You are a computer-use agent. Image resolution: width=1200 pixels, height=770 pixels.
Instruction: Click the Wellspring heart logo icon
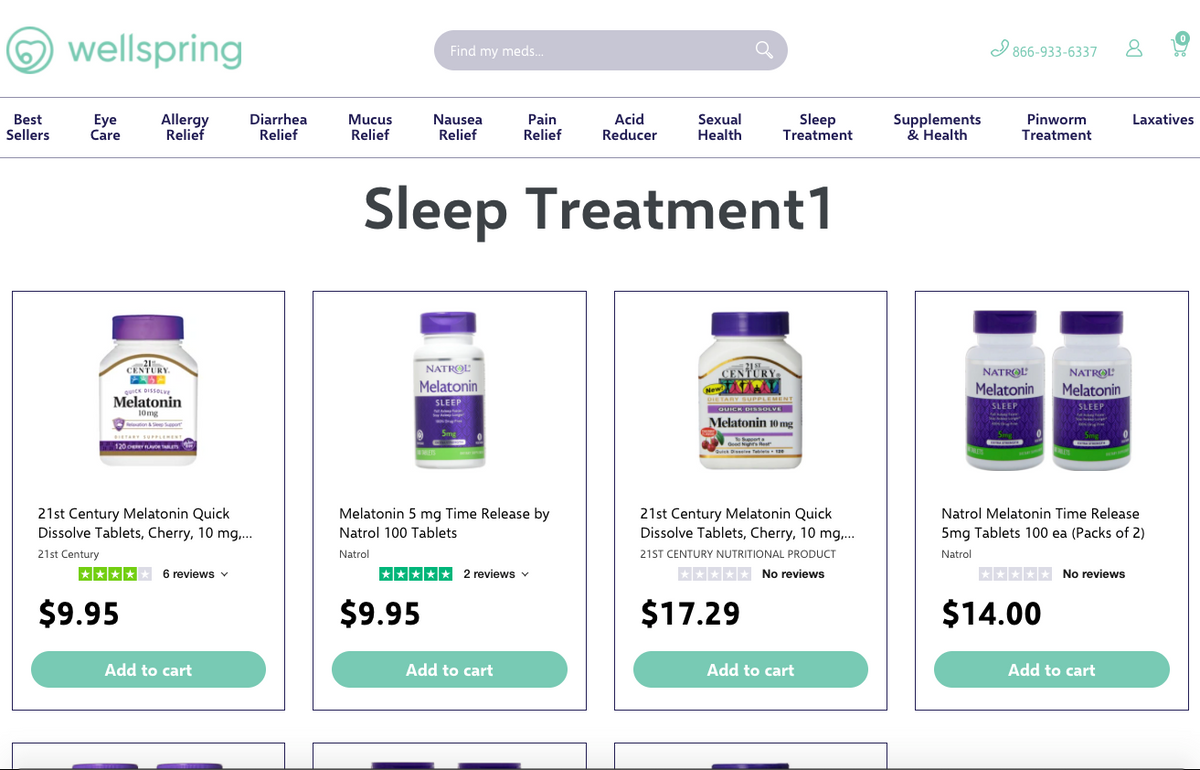pyautogui.click(x=29, y=50)
